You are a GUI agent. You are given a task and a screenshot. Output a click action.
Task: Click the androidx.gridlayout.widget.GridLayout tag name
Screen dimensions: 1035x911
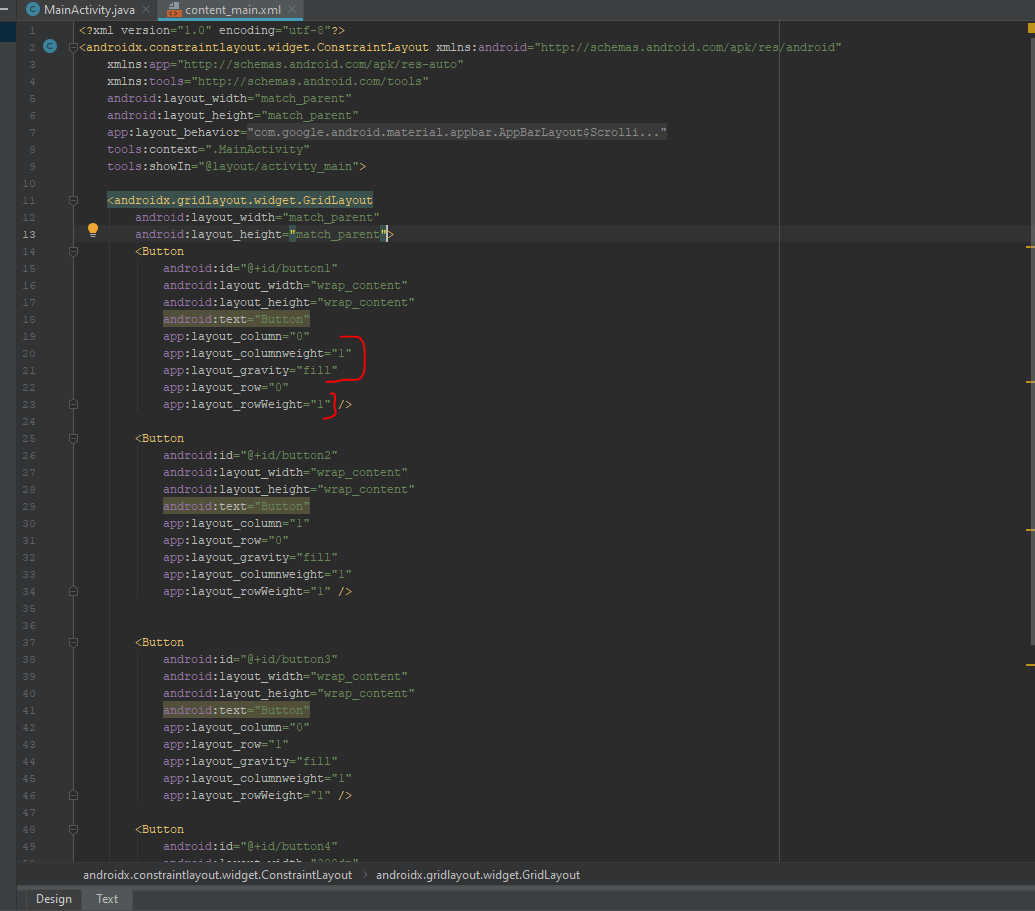coord(243,200)
